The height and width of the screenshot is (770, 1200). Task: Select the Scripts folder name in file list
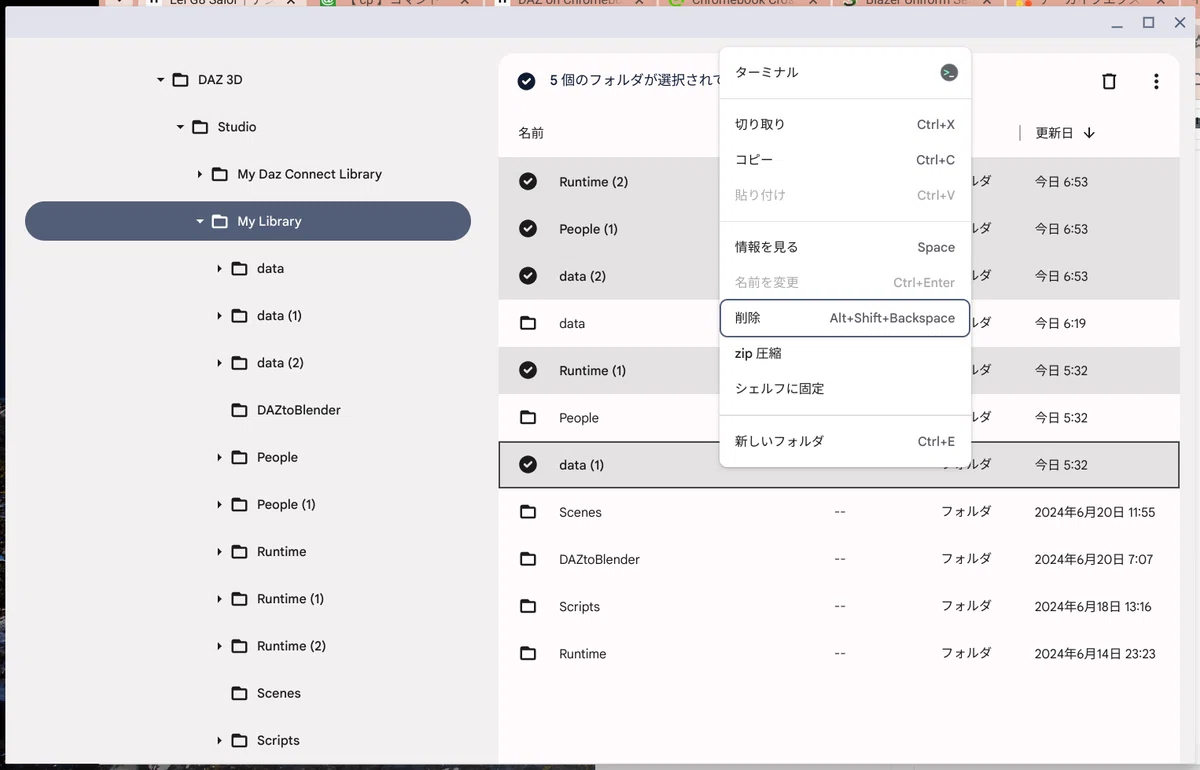tap(579, 606)
